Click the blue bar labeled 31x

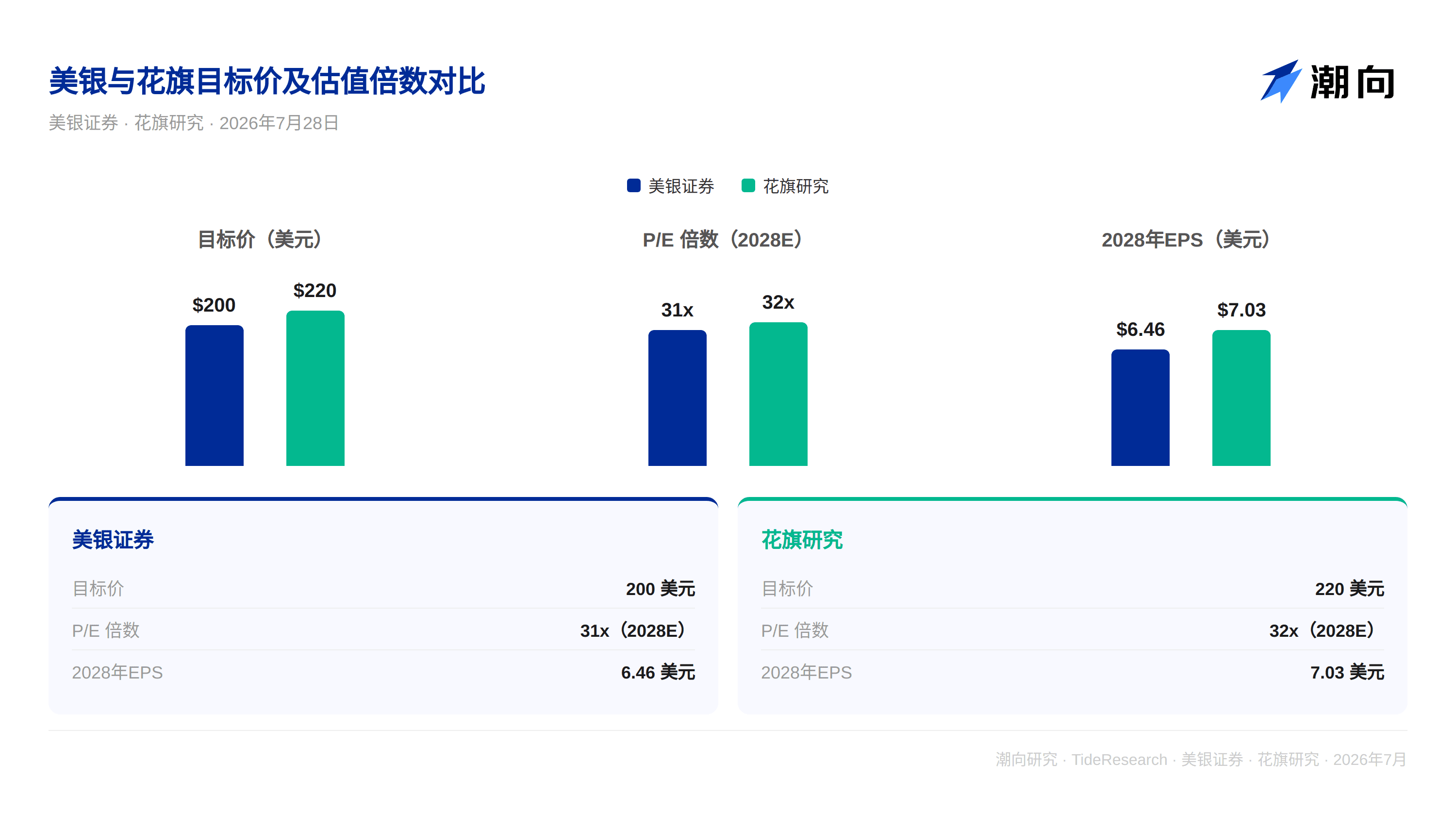[x=677, y=397]
